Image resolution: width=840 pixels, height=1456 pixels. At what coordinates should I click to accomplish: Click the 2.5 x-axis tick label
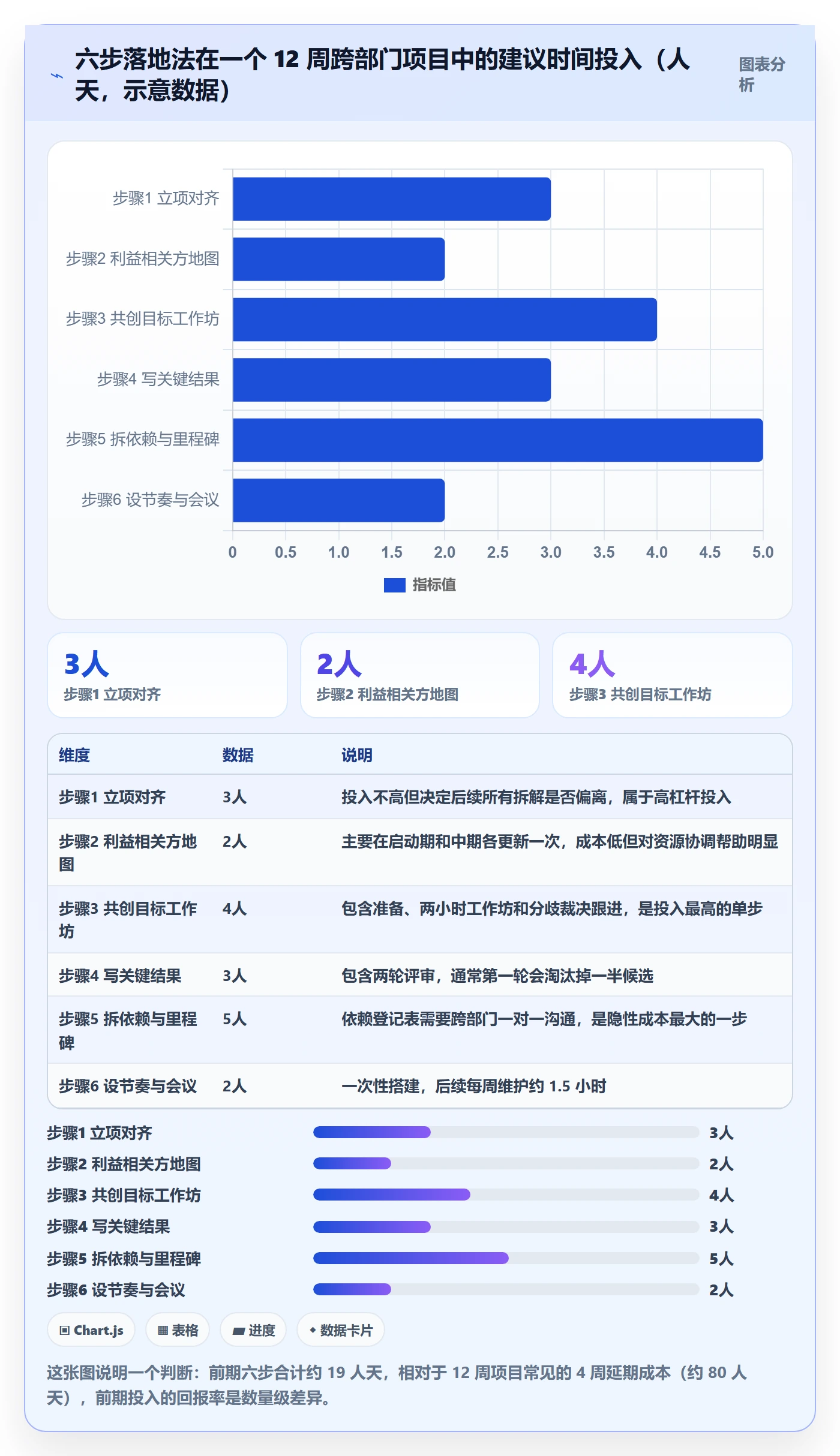tap(497, 552)
